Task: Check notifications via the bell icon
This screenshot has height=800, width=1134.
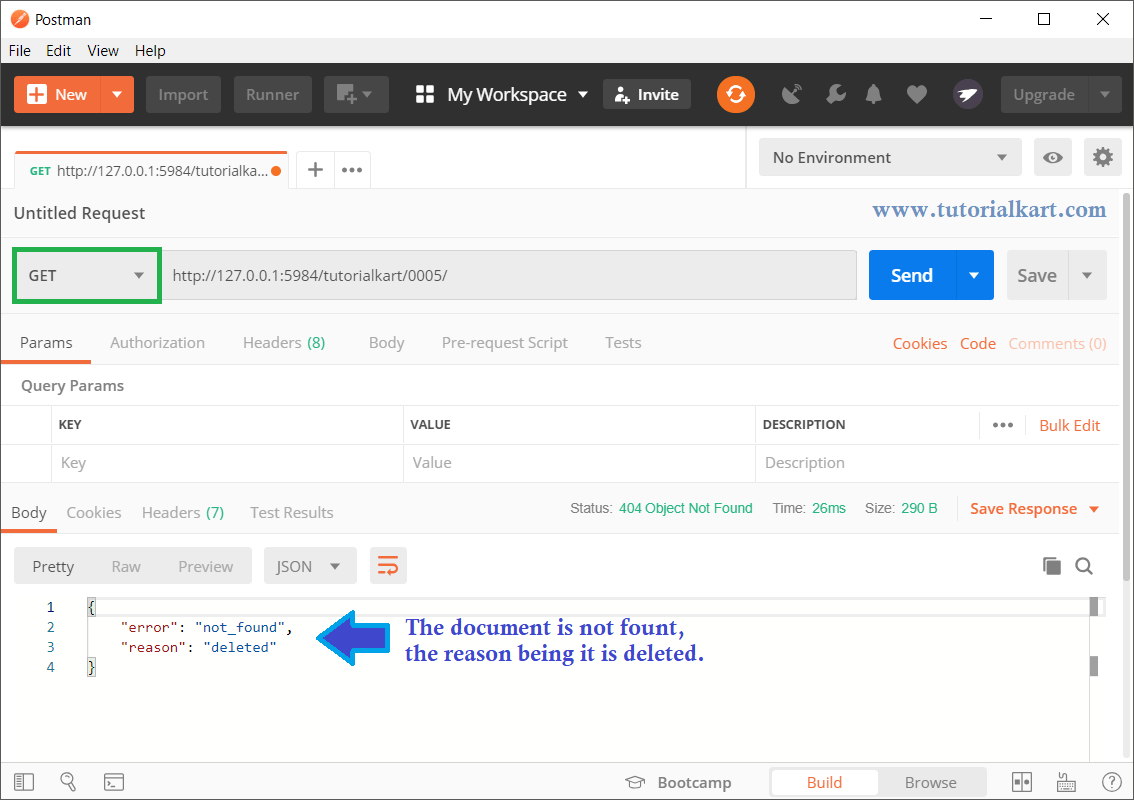Action: click(x=873, y=93)
